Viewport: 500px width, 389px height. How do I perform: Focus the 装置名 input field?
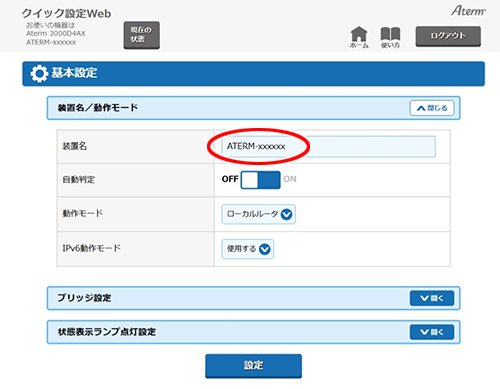coord(328,146)
